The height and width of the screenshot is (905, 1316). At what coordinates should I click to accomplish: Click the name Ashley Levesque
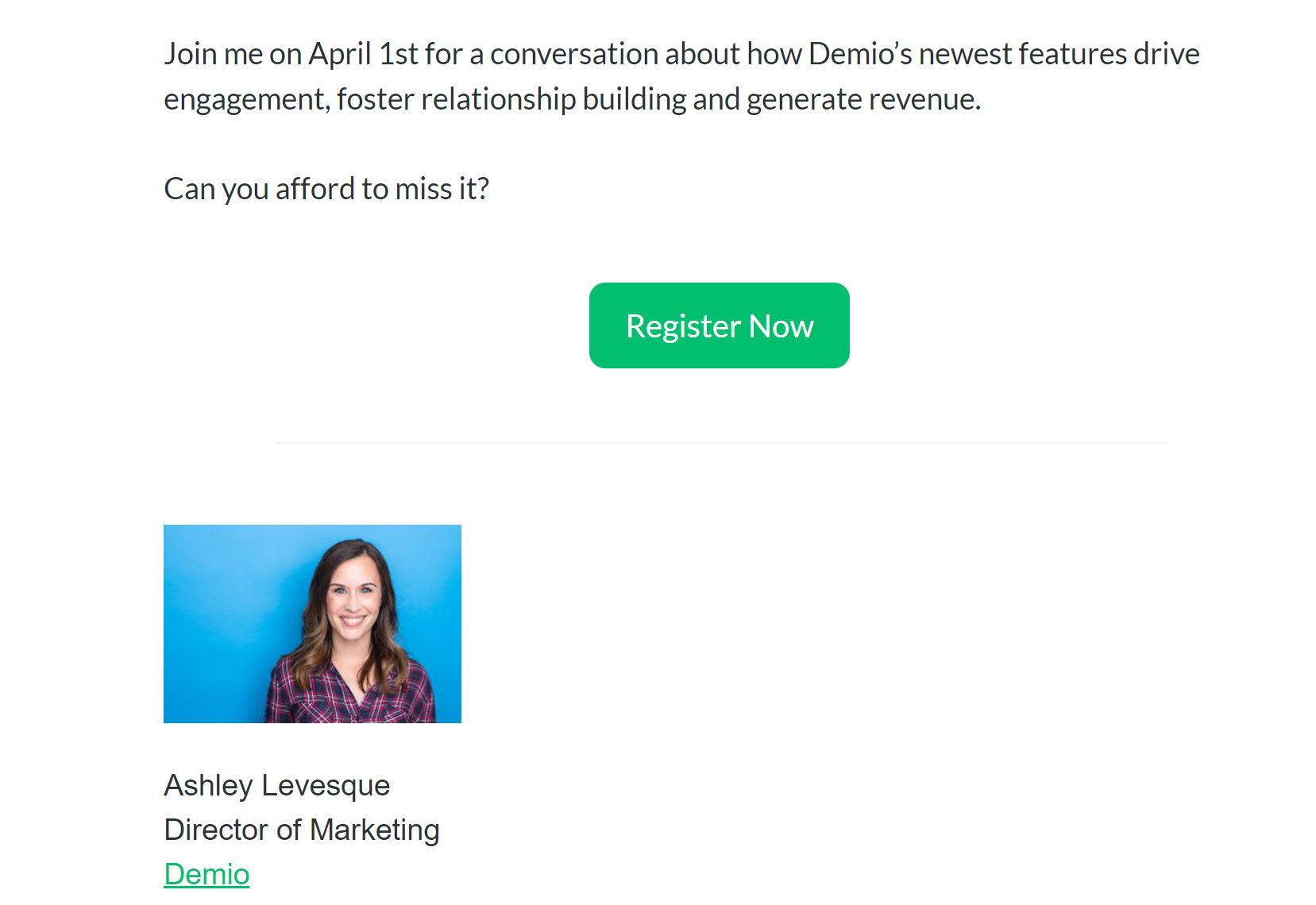[277, 785]
